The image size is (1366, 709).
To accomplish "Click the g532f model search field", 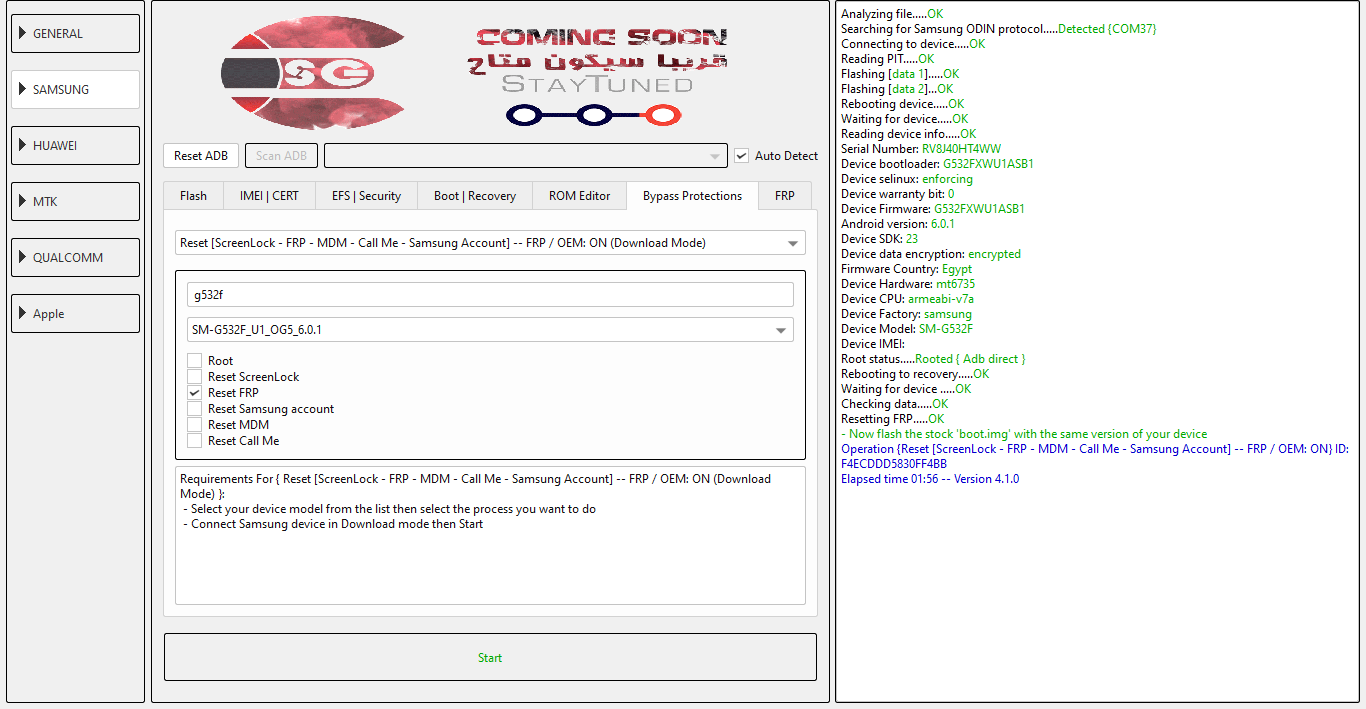I will tap(490, 295).
